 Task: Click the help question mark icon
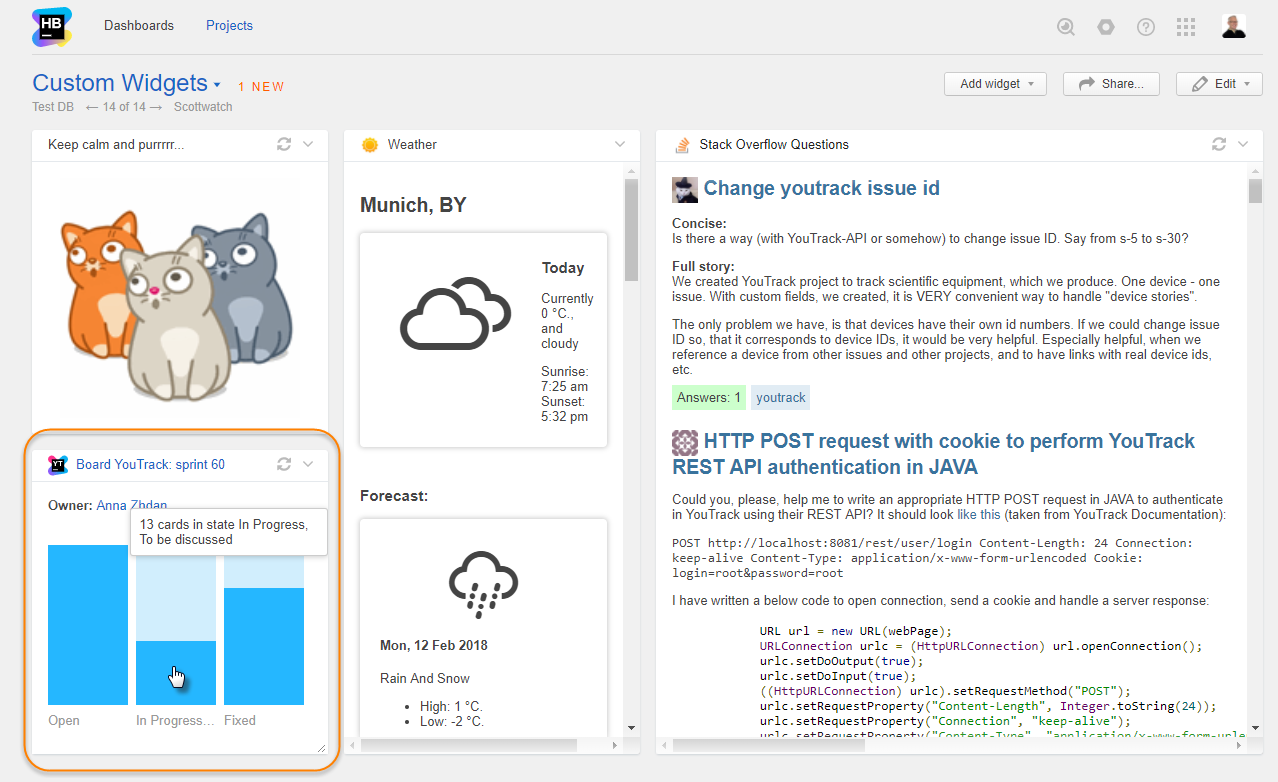pyautogui.click(x=1146, y=27)
